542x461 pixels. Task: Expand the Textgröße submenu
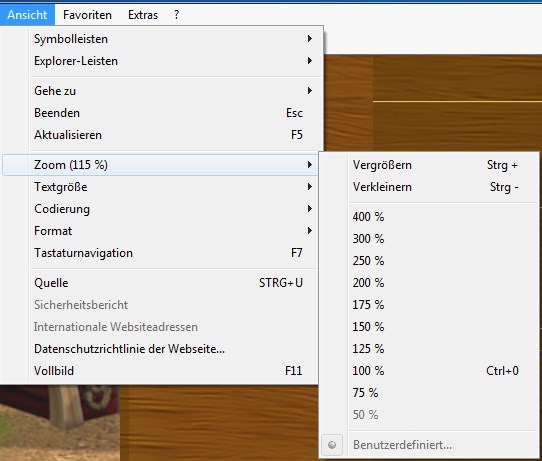160,187
